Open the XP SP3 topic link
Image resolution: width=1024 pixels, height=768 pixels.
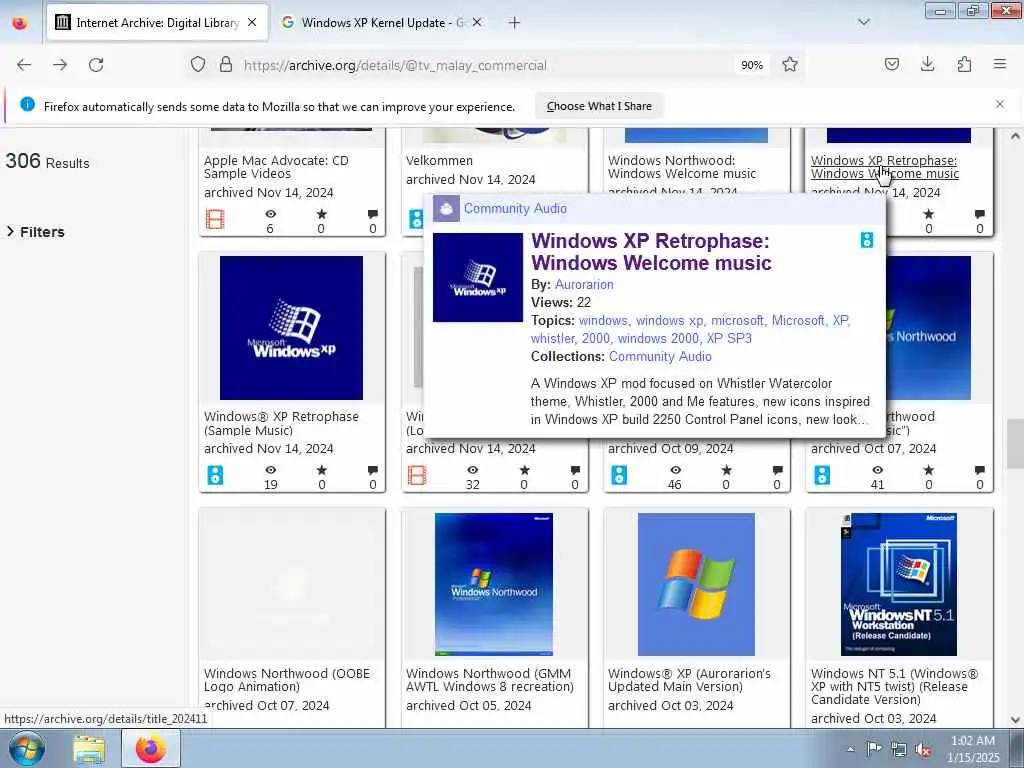coord(729,338)
